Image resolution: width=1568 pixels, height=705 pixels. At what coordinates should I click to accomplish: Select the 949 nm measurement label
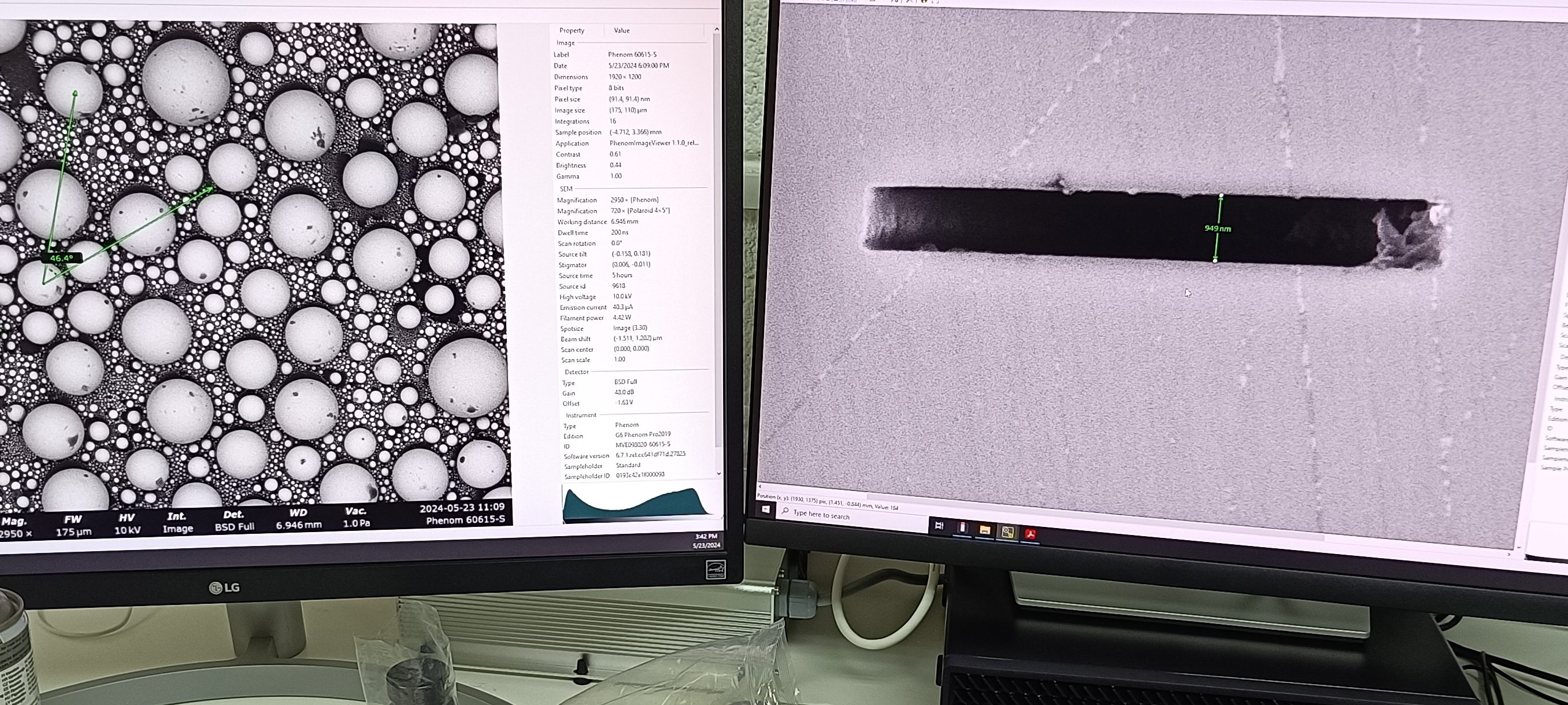point(1217,228)
